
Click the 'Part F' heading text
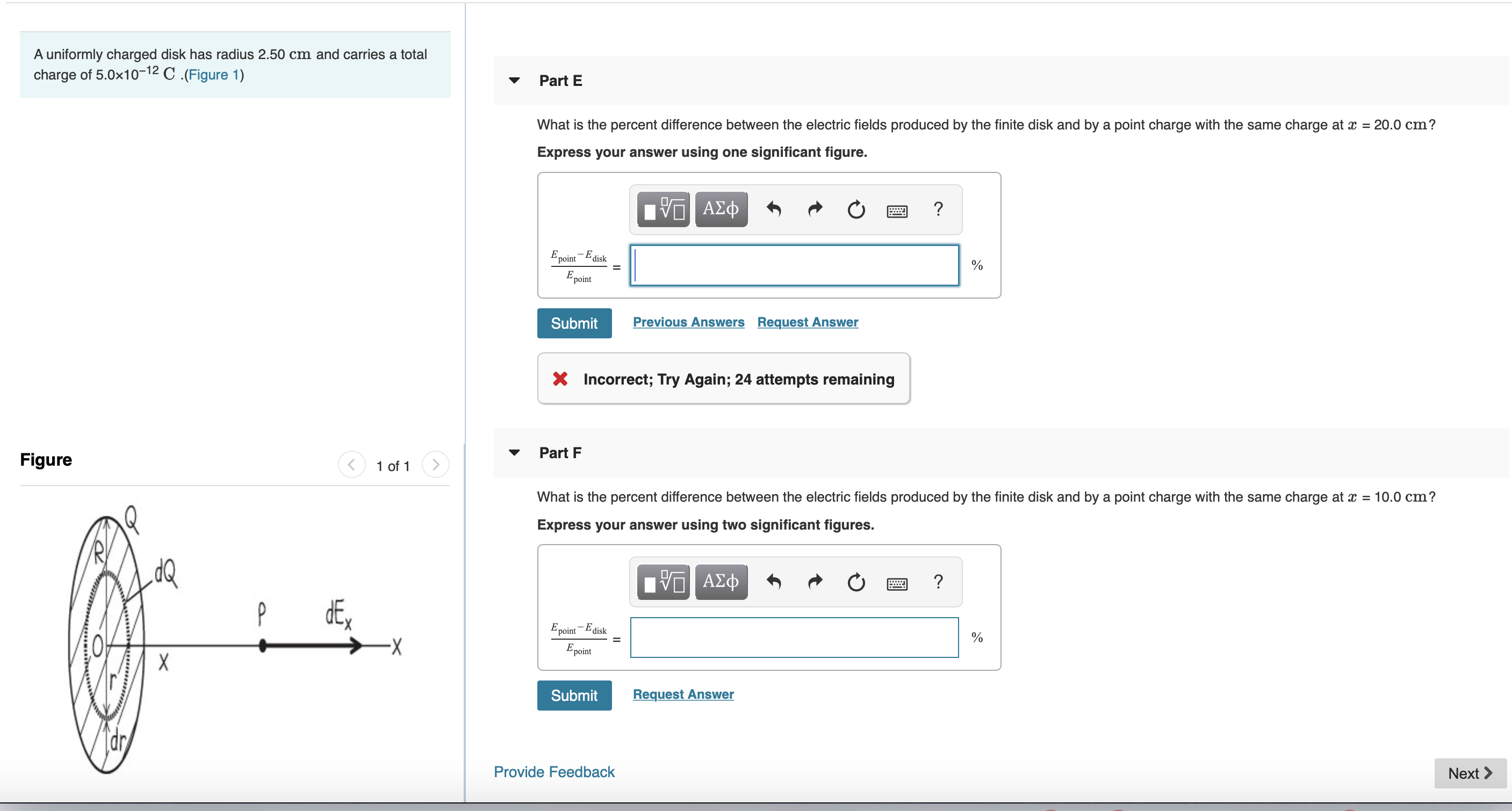560,452
